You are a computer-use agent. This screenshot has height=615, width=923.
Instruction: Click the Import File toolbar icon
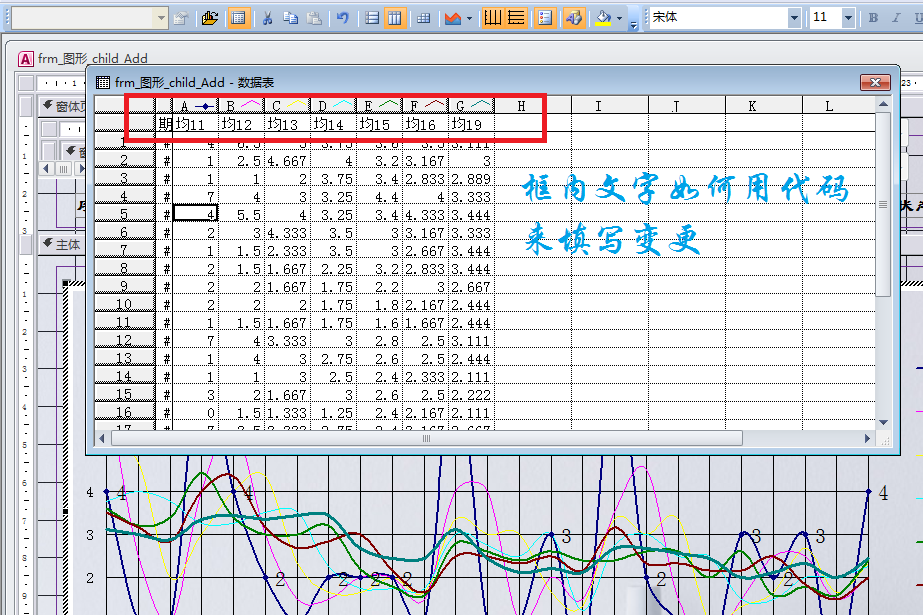(210, 18)
